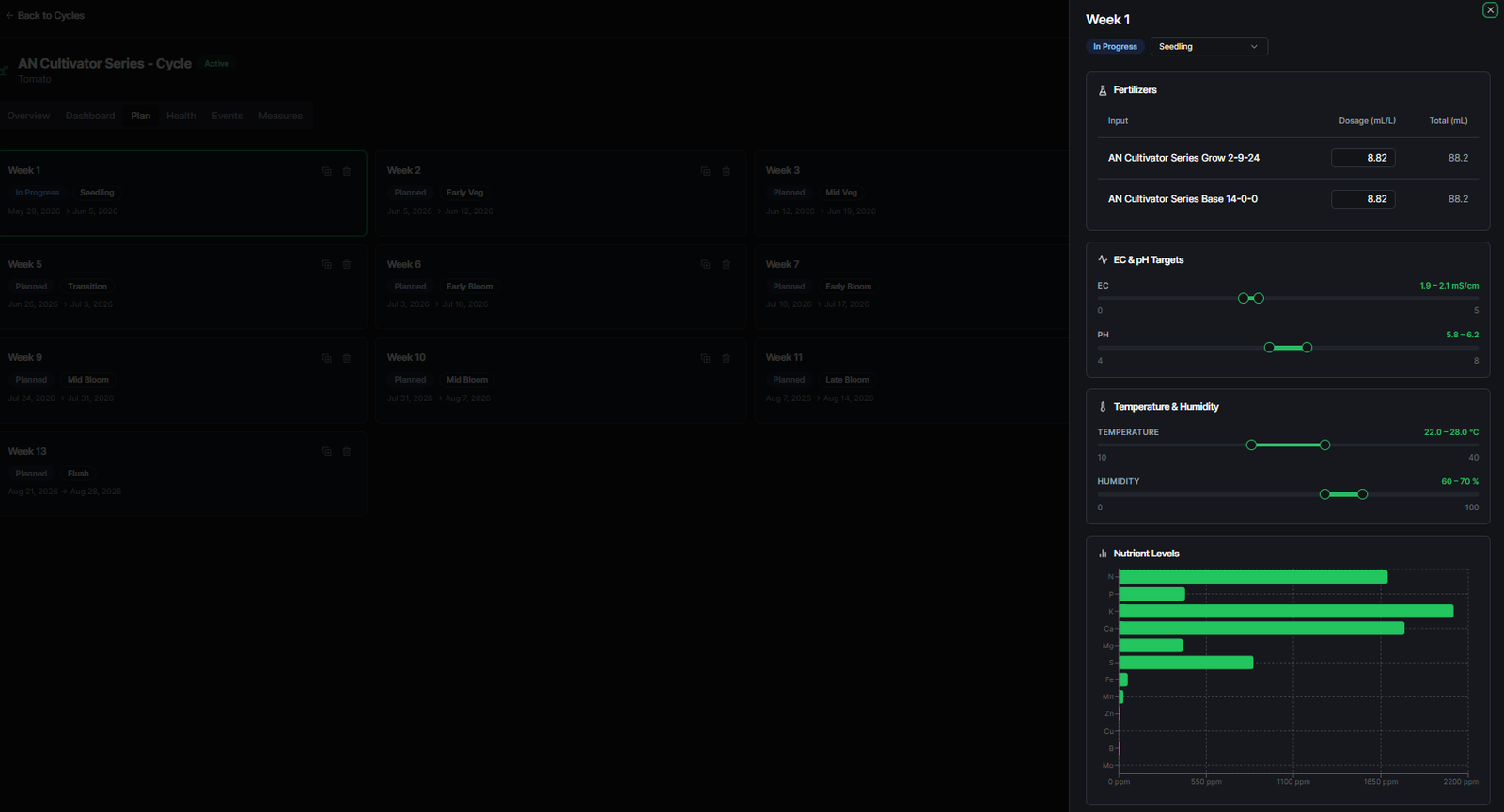Duplicate Week 9 with its copy icon
The height and width of the screenshot is (812, 1504).
(327, 358)
